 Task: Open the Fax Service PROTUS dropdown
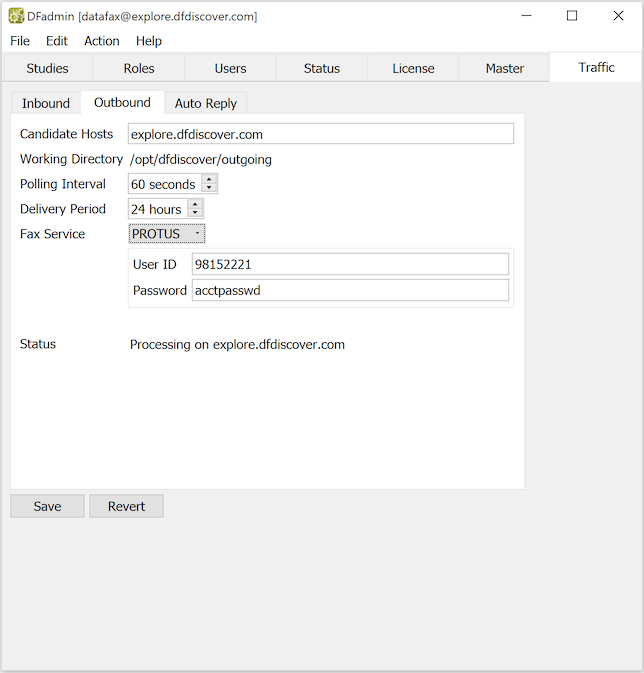pos(167,234)
